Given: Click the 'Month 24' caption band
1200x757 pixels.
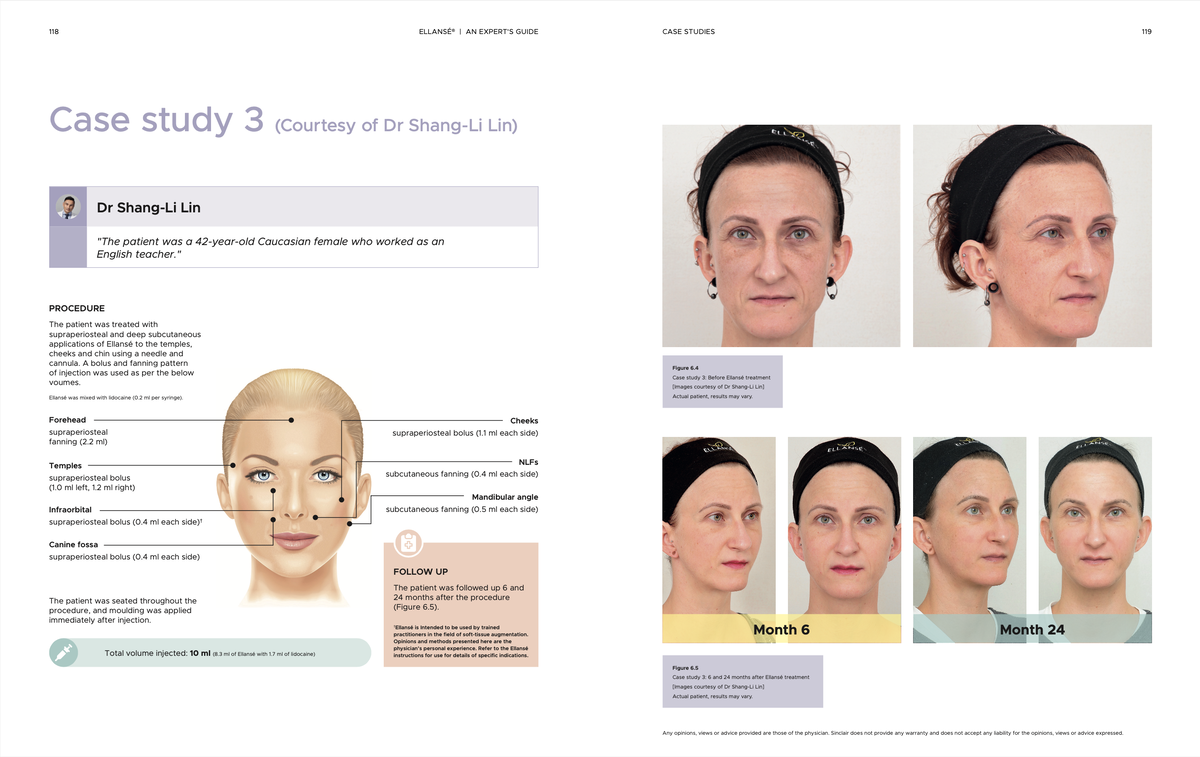Looking at the screenshot, I should 1032,629.
